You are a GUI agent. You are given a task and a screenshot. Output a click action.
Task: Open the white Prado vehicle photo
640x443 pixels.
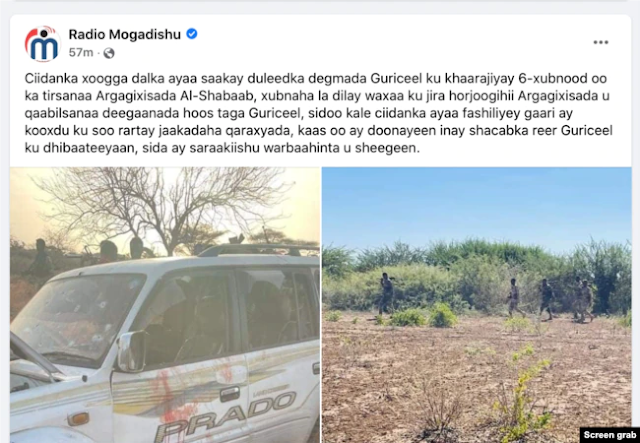point(165,305)
